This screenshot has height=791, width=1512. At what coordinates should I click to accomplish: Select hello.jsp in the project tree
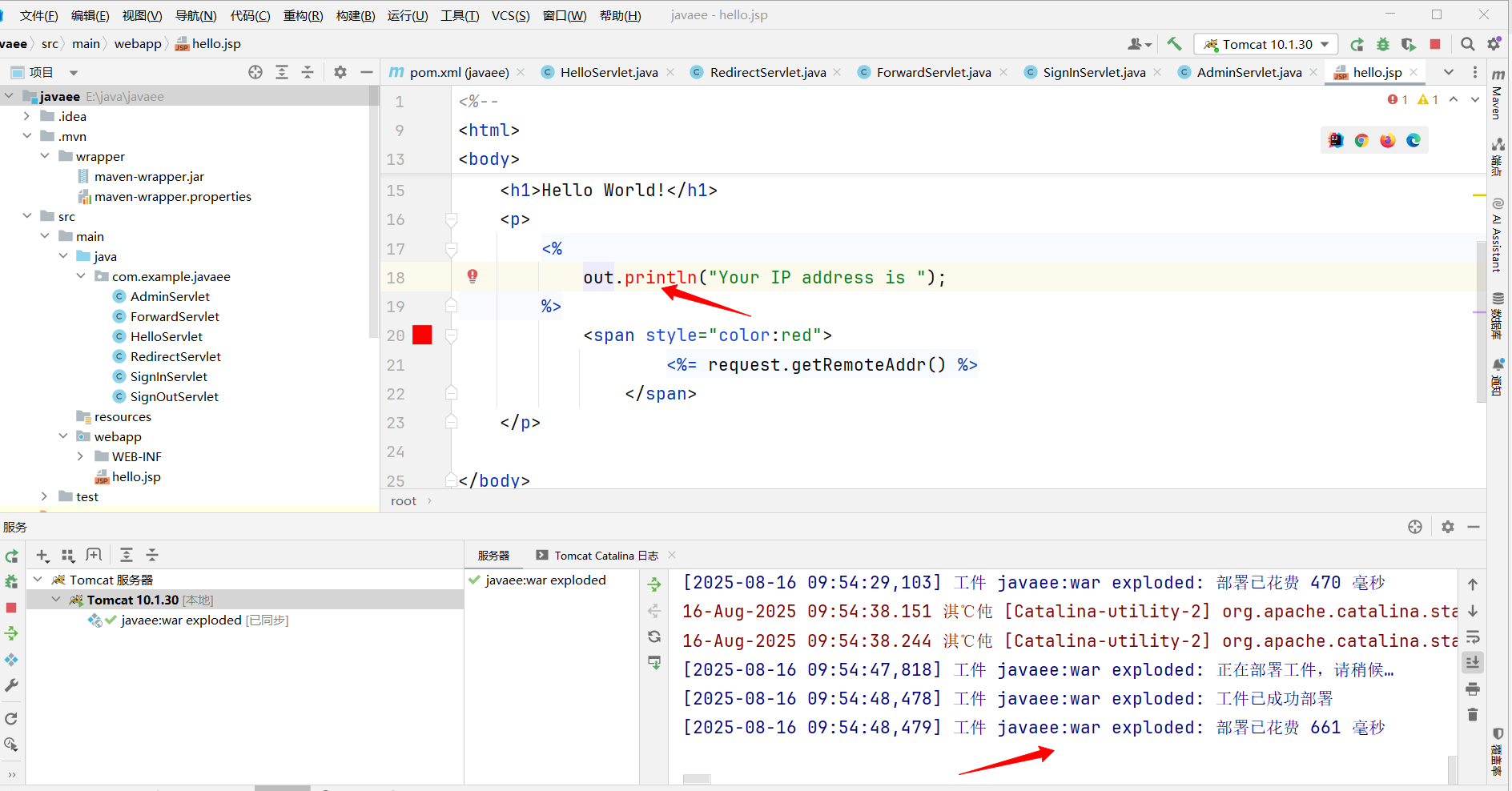136,476
